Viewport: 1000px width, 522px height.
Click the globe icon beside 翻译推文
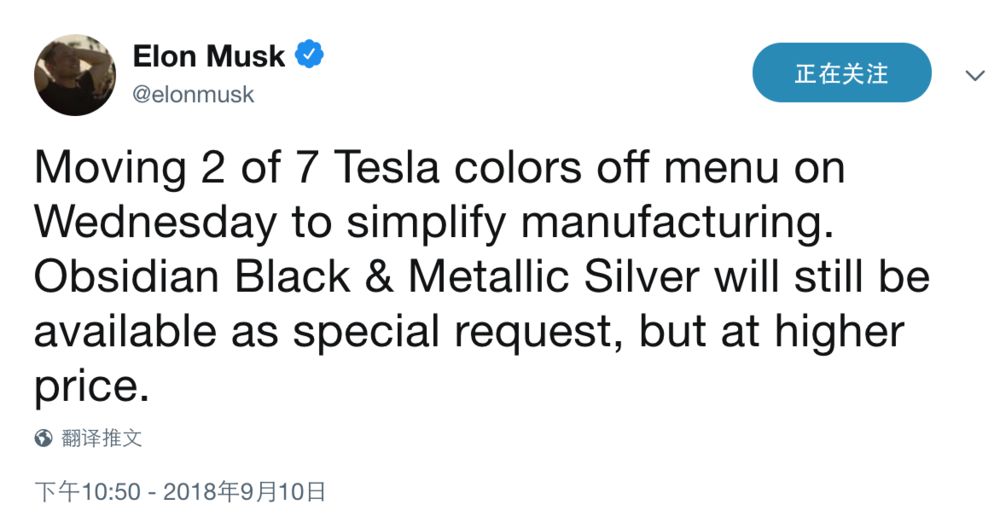[x=44, y=437]
